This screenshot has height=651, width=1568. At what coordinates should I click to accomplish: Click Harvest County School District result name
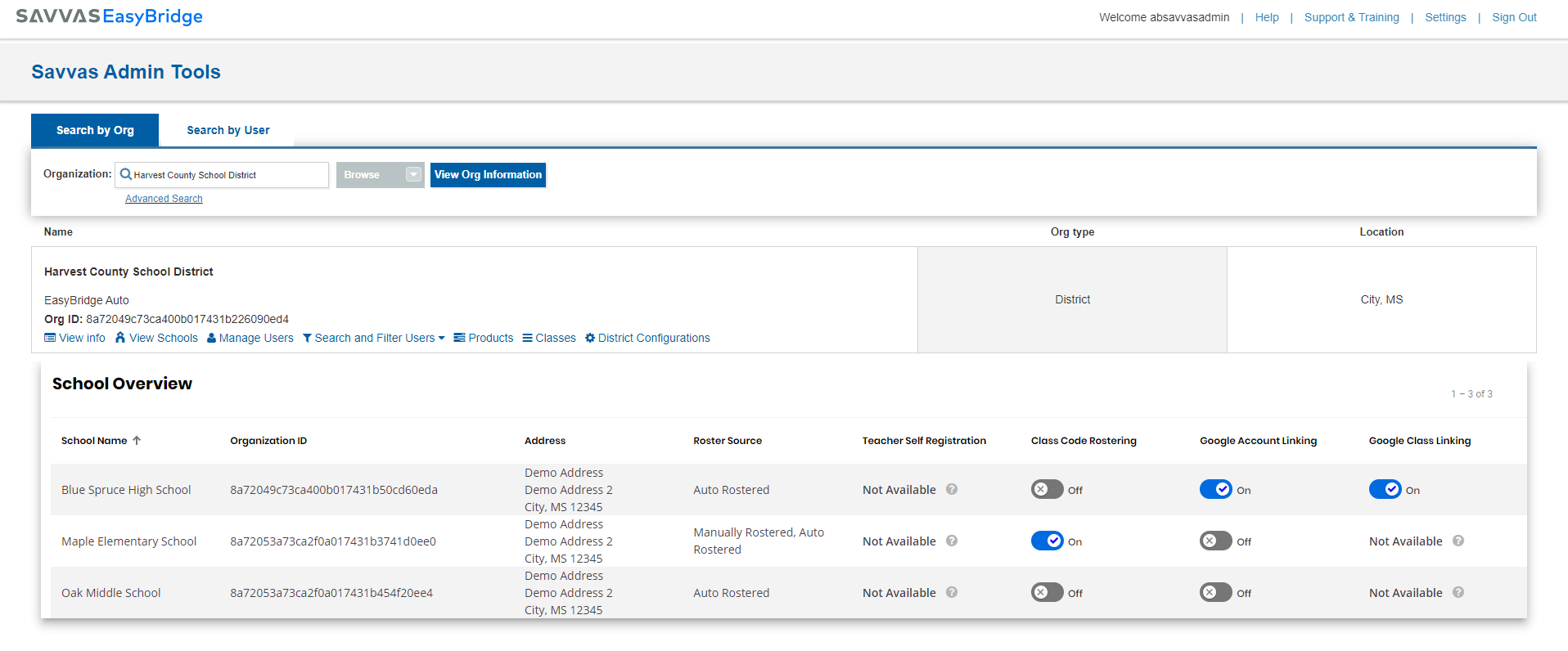(x=128, y=272)
